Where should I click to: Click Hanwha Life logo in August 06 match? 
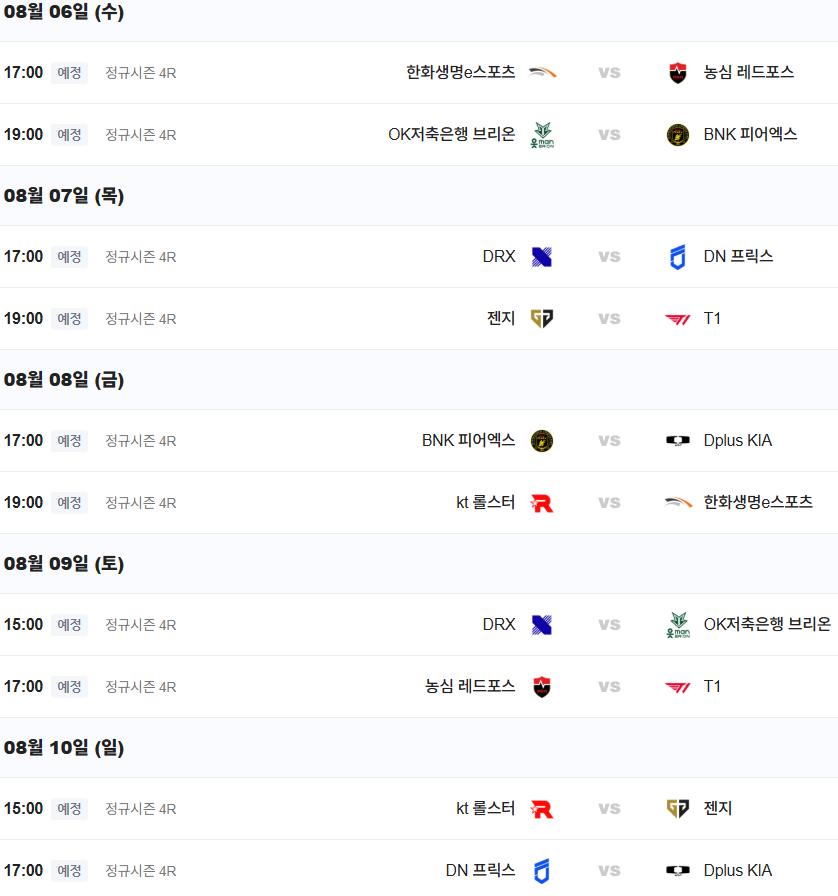pyautogui.click(x=542, y=73)
